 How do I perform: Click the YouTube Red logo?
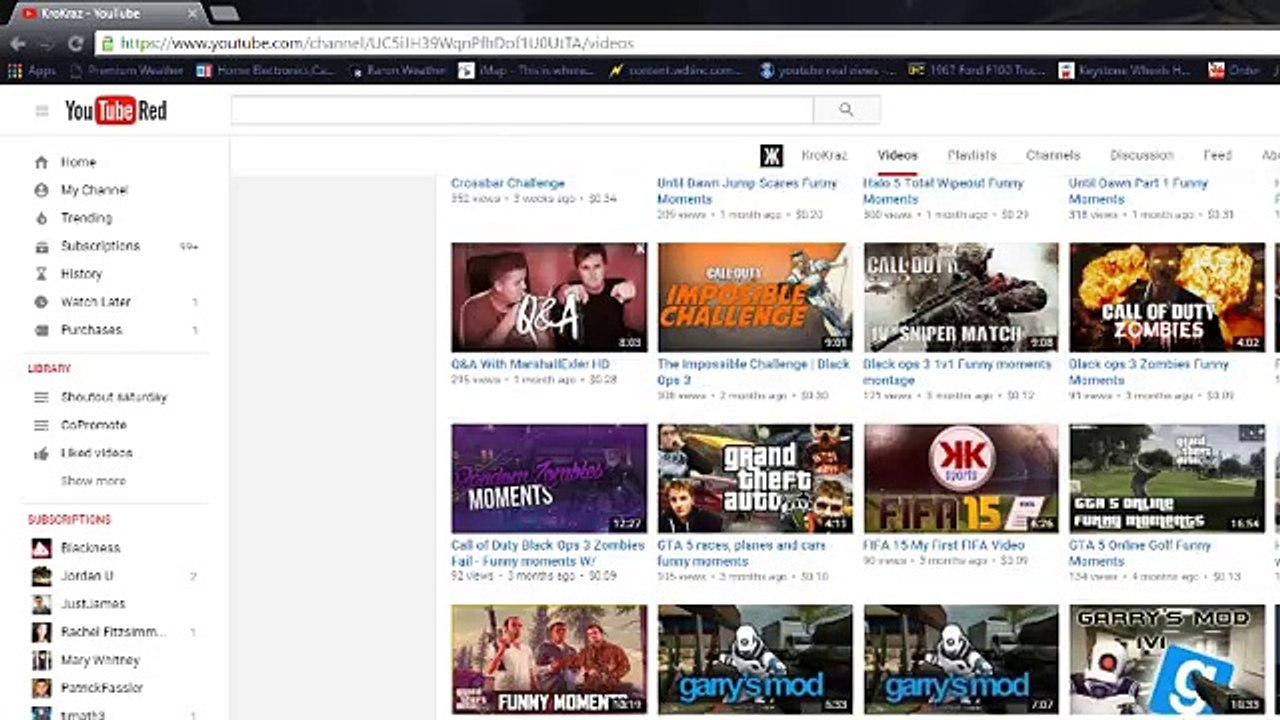point(116,111)
